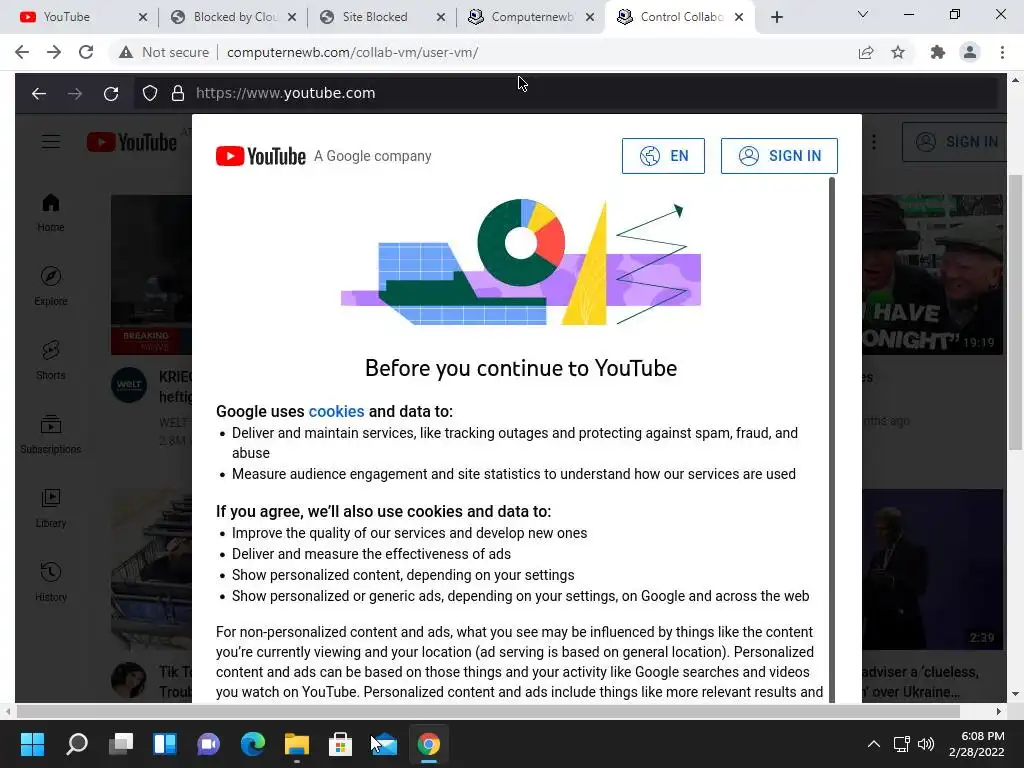
Task: Open the Chat app on the taskbar
Action: 209,744
